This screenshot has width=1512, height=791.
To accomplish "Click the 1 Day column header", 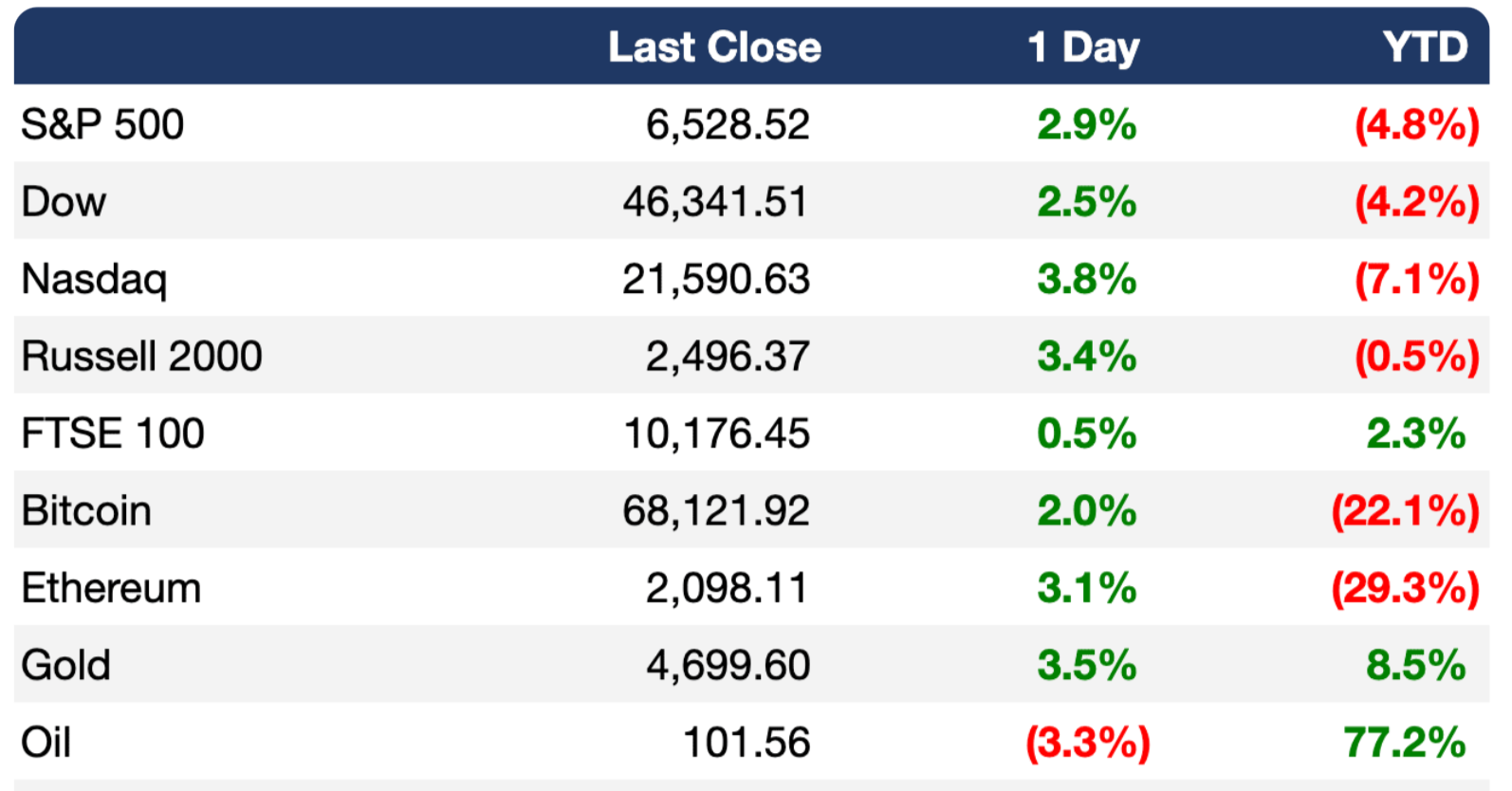I will point(1082,47).
